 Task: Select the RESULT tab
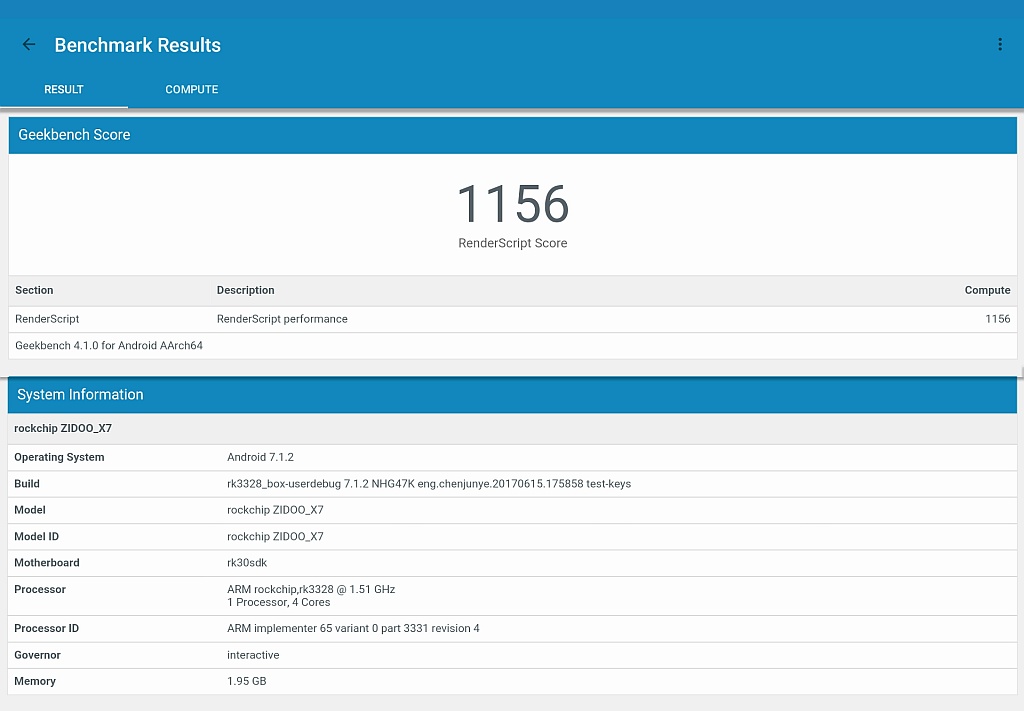coord(63,89)
